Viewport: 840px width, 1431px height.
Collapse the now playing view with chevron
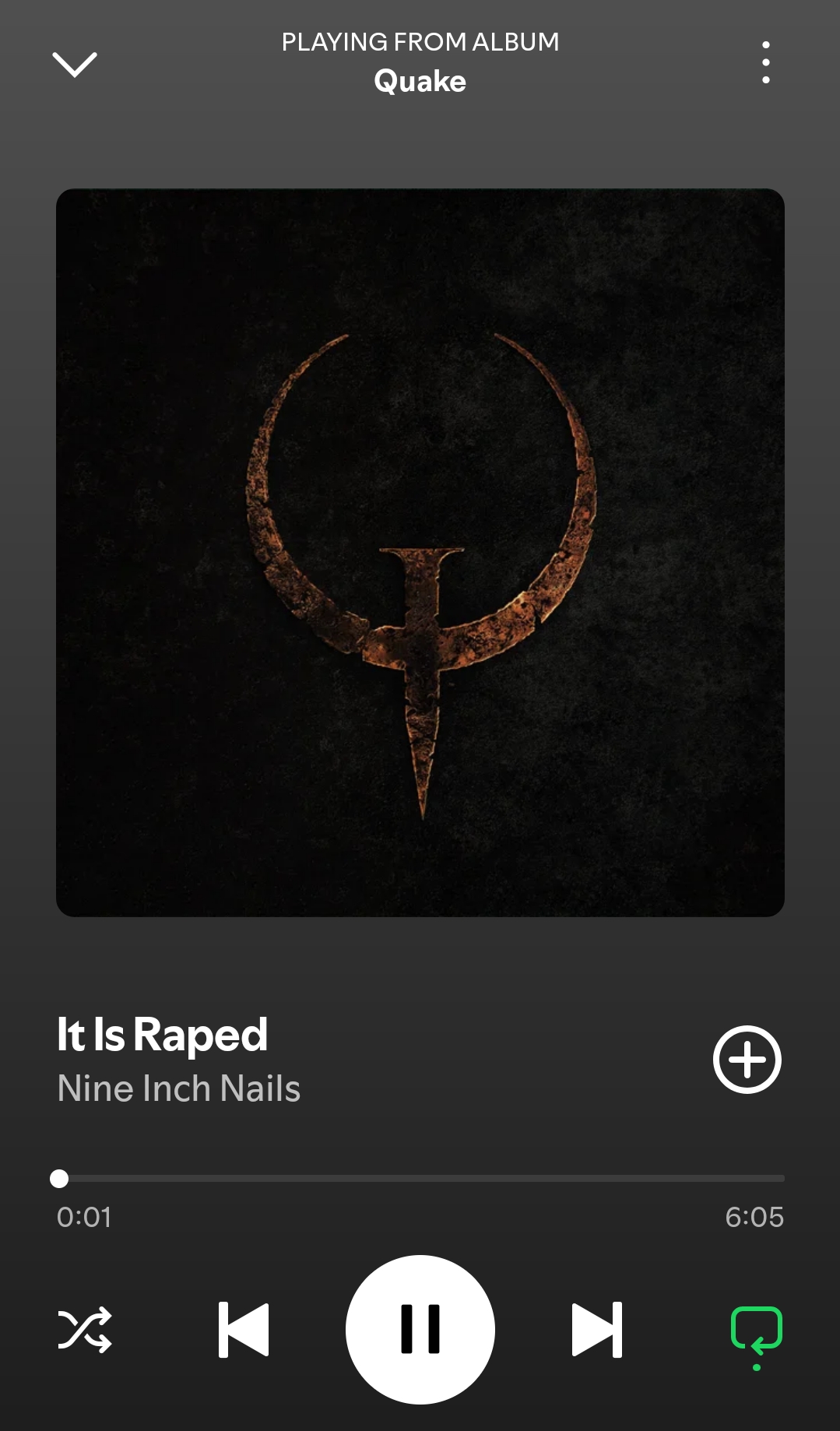pyautogui.click(x=74, y=65)
